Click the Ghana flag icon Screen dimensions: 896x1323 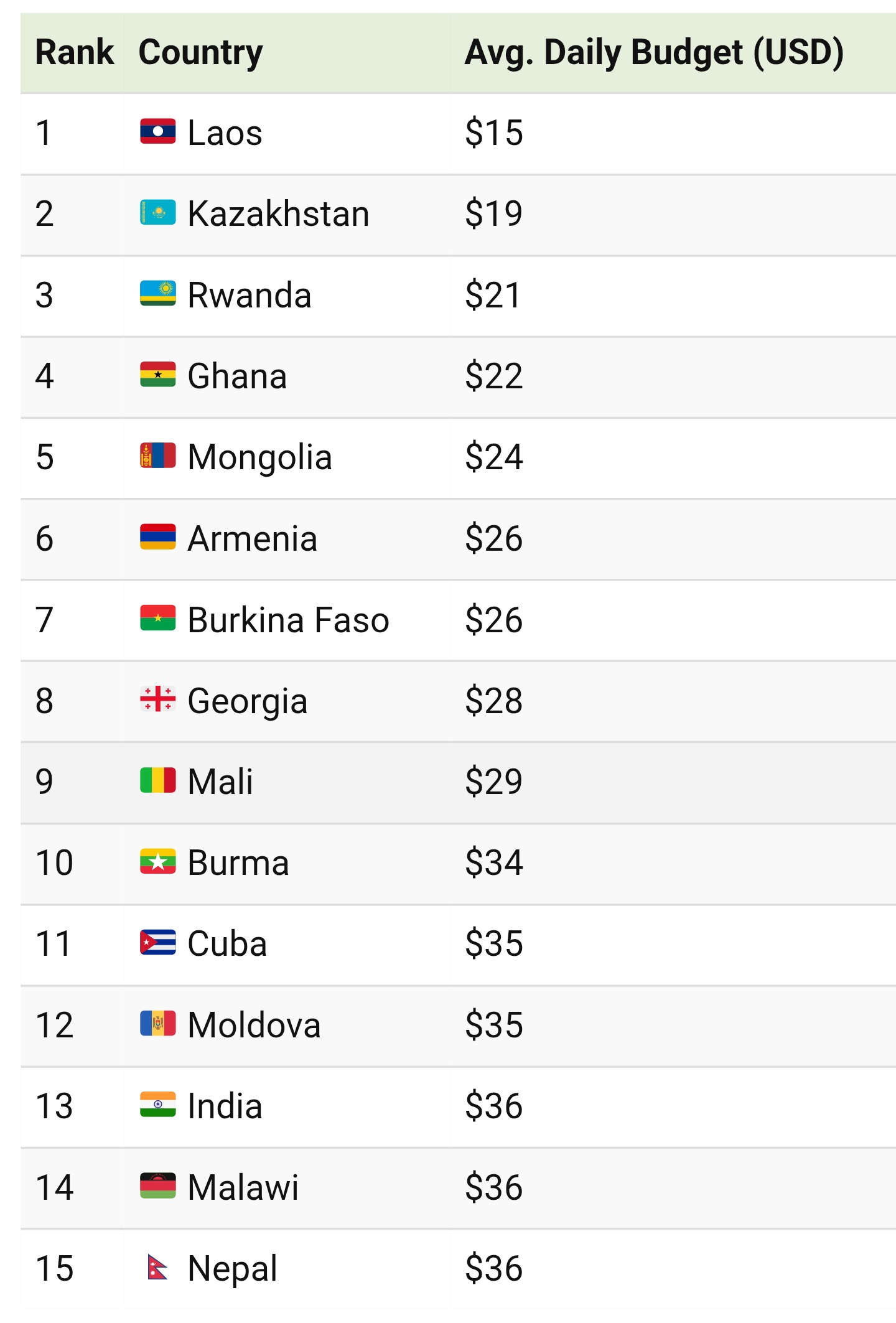point(157,375)
